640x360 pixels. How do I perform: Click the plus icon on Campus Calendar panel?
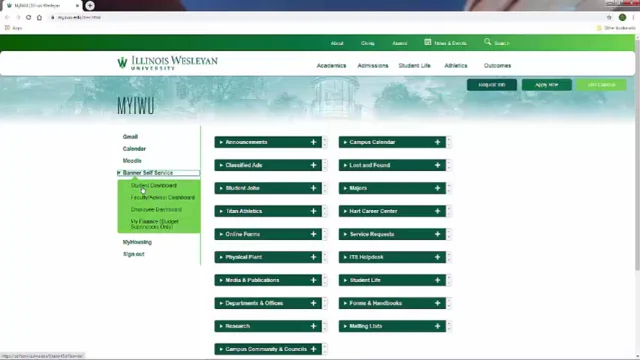click(x=438, y=142)
